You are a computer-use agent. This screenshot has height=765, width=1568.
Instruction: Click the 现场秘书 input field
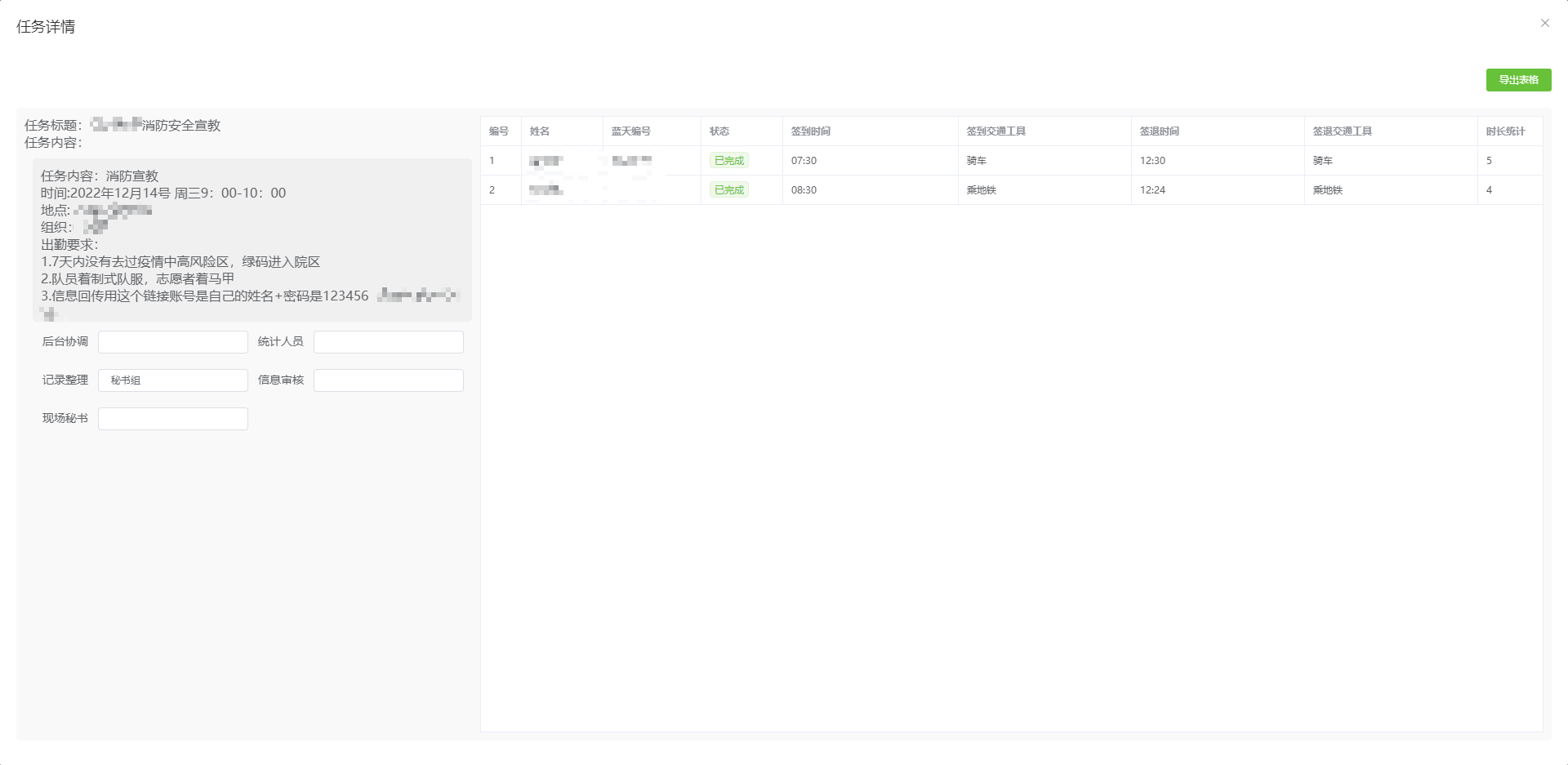click(x=172, y=419)
